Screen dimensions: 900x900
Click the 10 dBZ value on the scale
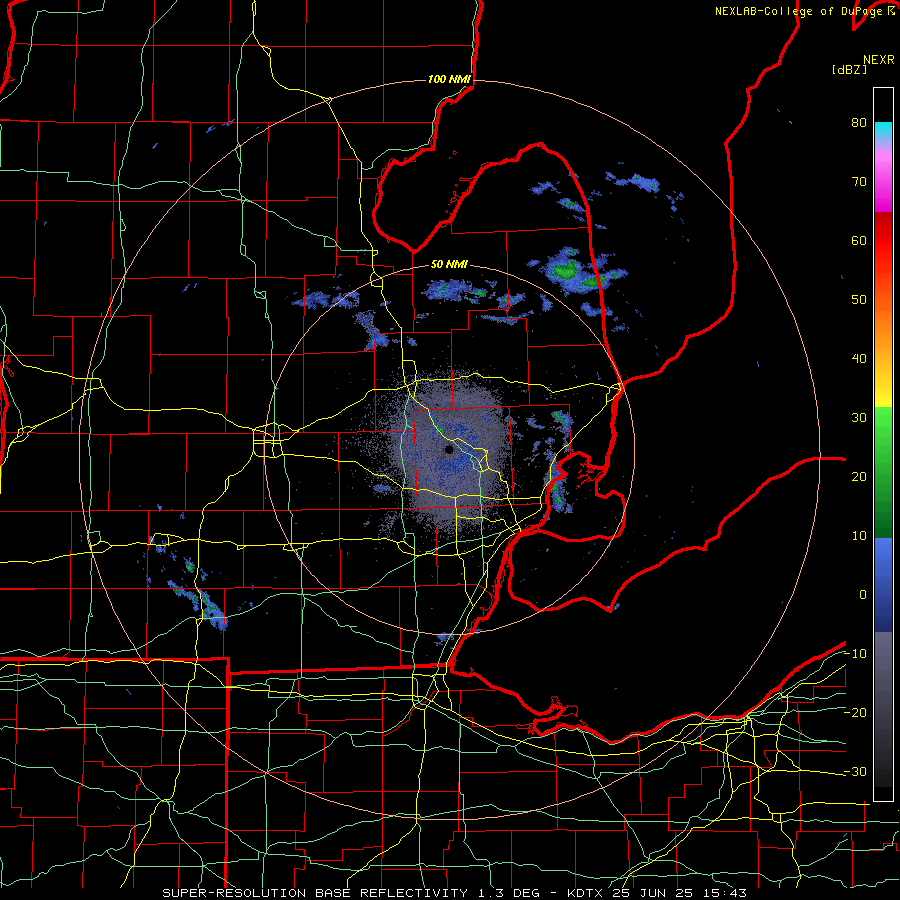pyautogui.click(x=859, y=536)
